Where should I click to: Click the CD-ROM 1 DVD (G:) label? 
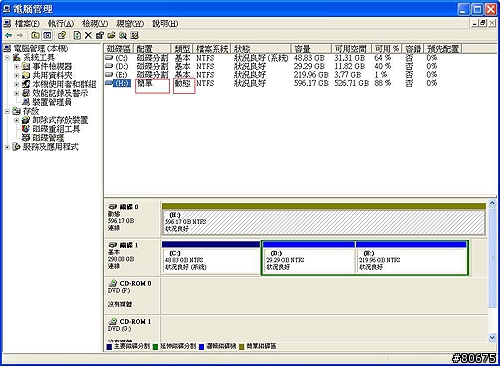132,328
